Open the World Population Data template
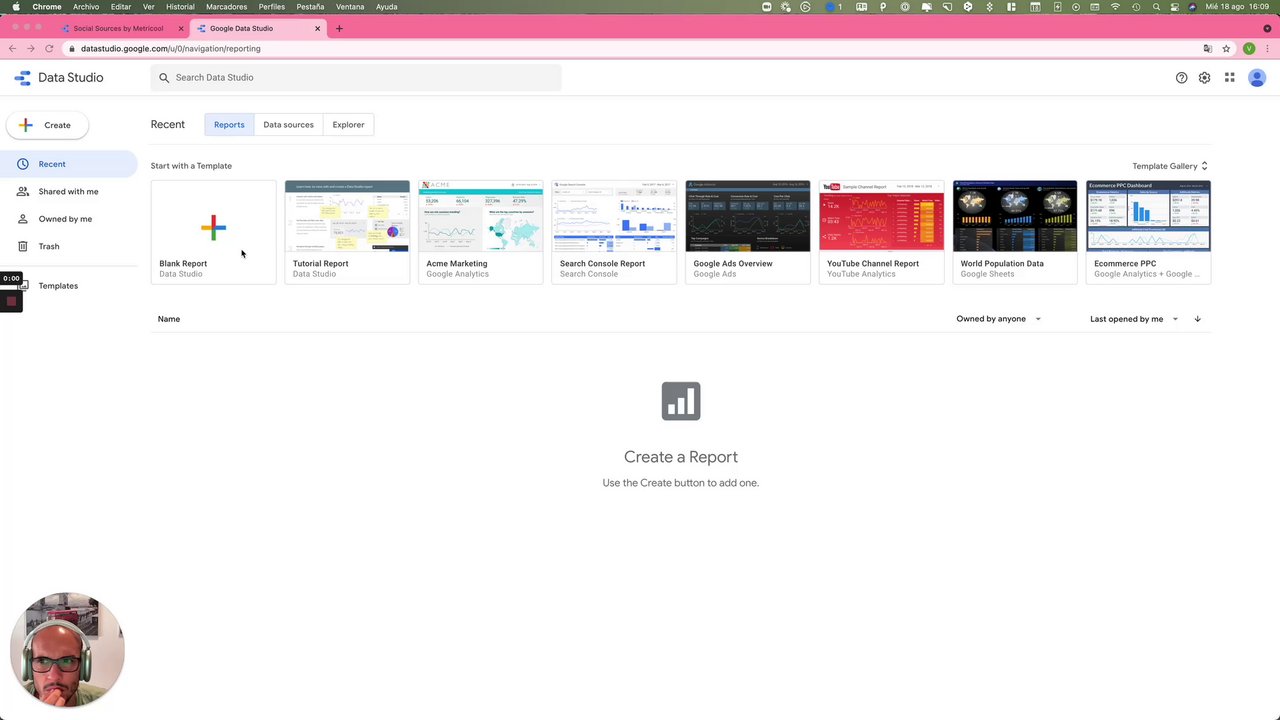Viewport: 1280px width, 720px height. tap(1015, 232)
